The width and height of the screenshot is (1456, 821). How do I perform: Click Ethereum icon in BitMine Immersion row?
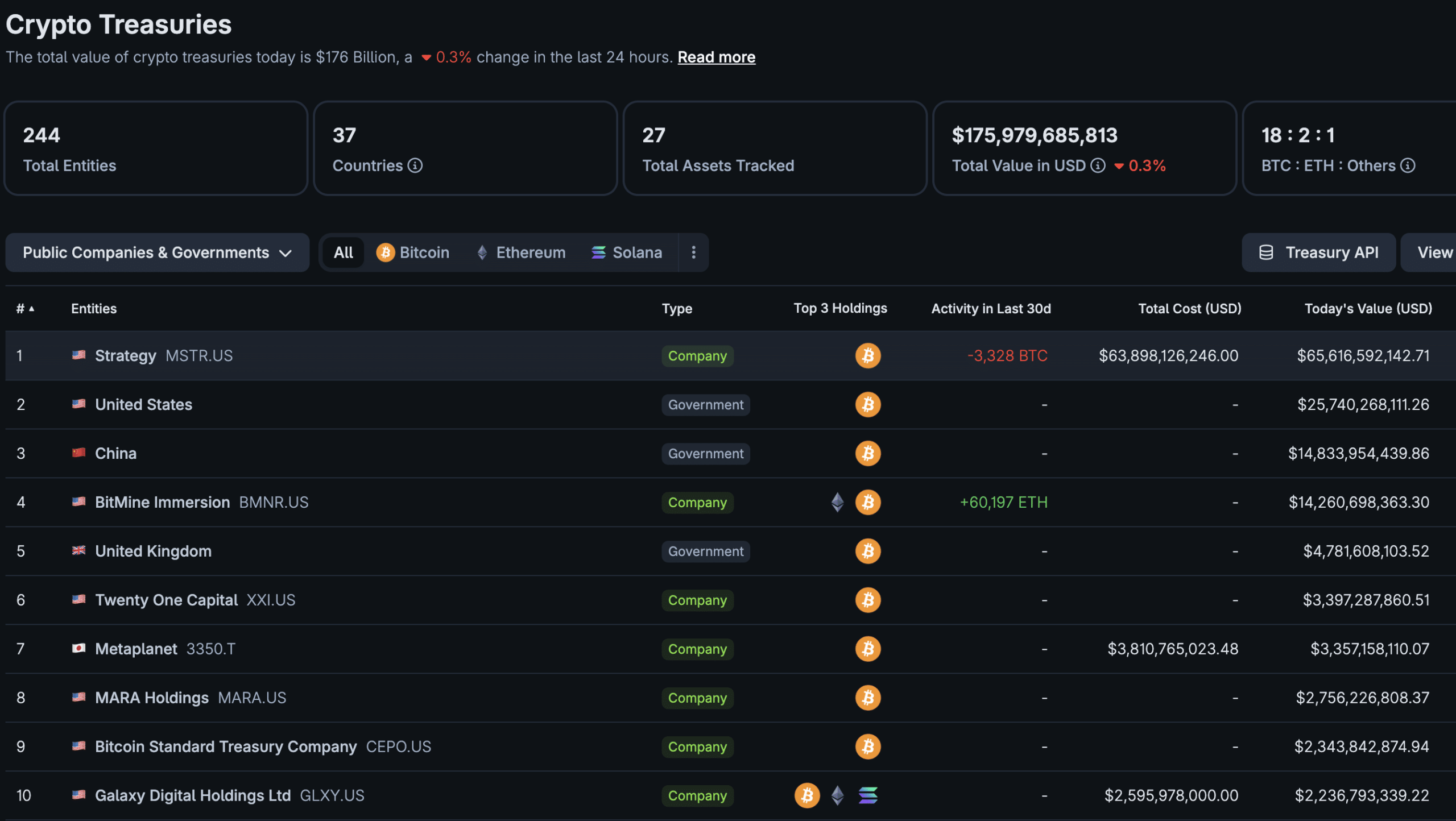tap(837, 503)
